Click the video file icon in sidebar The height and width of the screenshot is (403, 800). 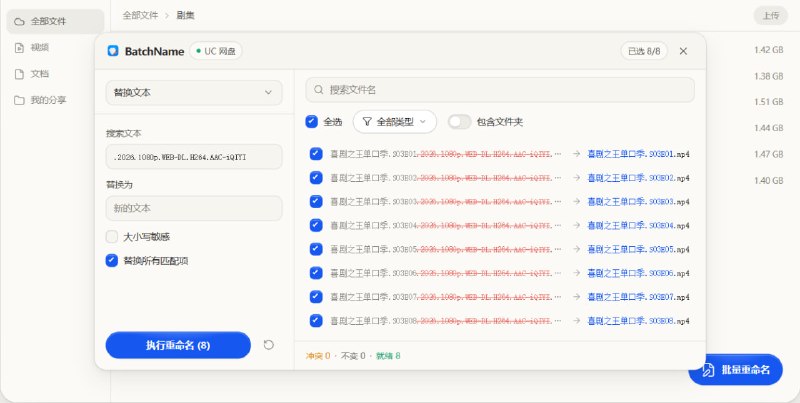pos(19,48)
